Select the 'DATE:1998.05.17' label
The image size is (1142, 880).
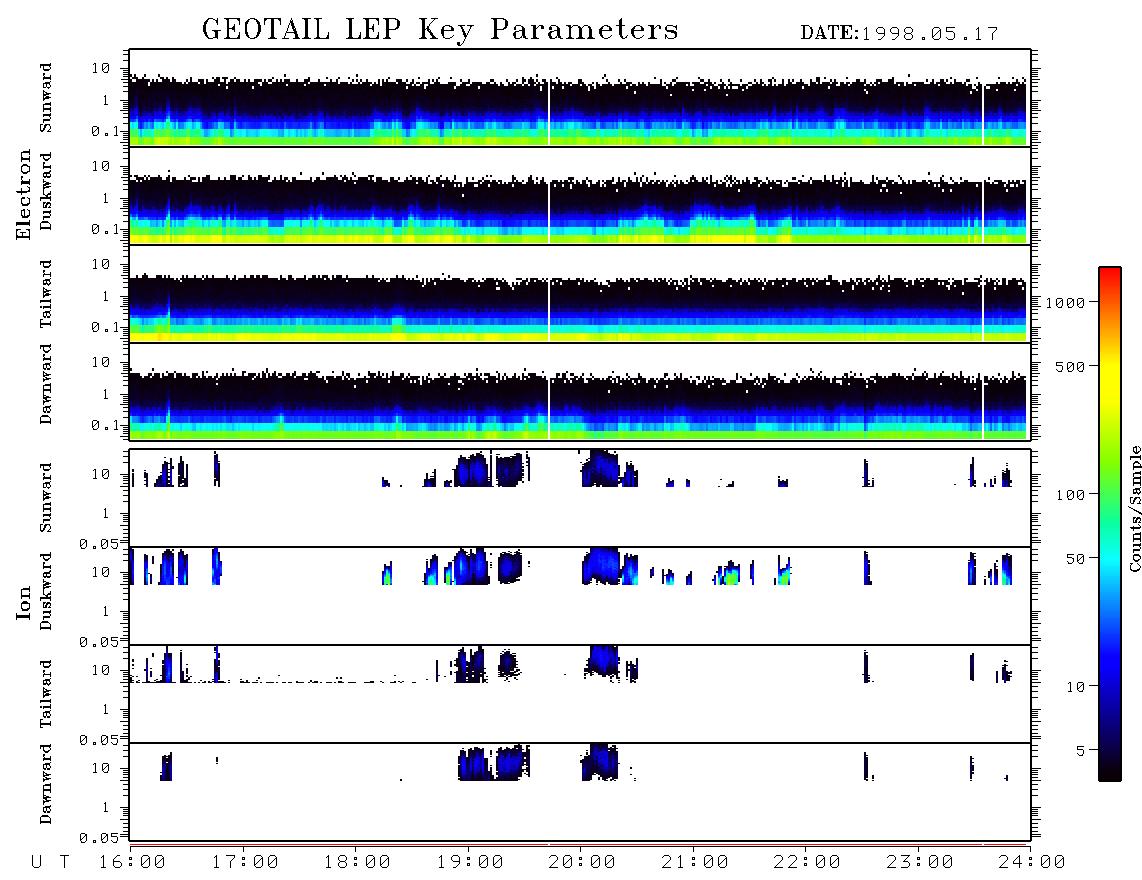899,34
